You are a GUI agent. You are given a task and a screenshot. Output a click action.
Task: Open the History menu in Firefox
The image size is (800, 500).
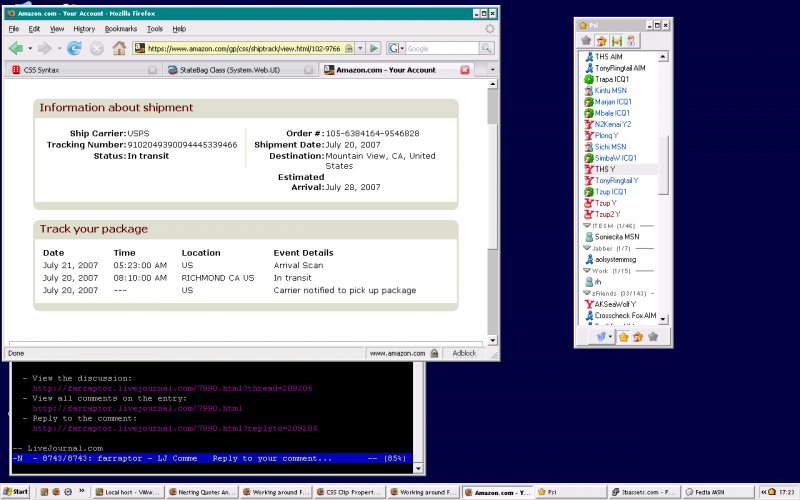click(84, 29)
